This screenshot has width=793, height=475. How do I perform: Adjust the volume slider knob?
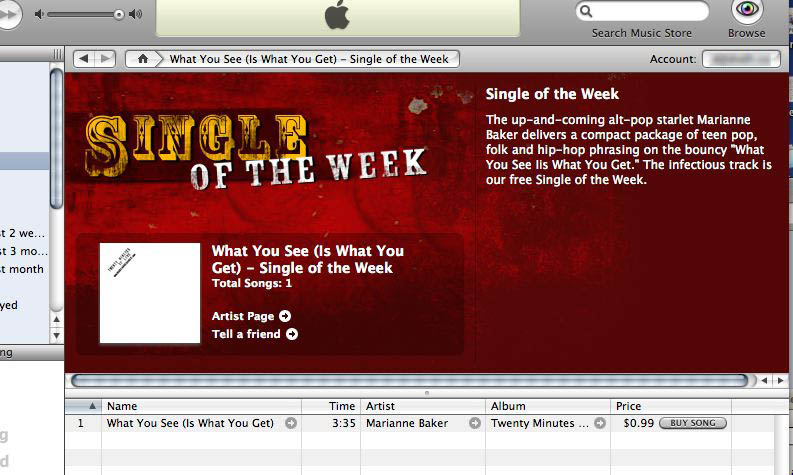pyautogui.click(x=119, y=14)
